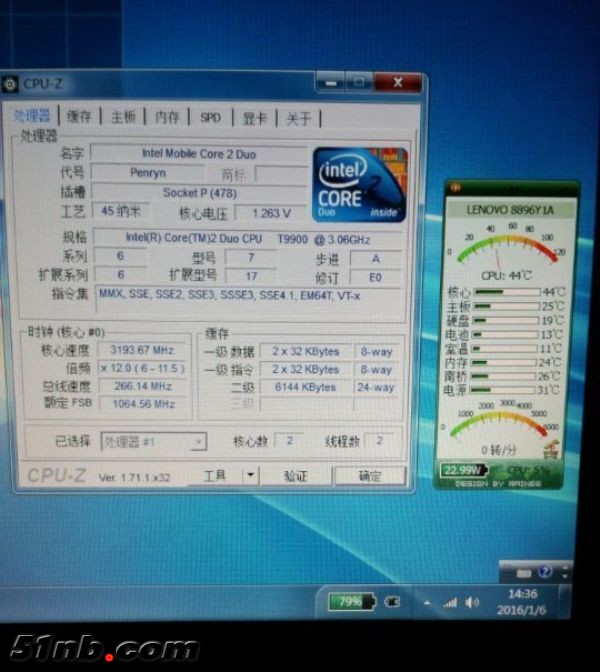The width and height of the screenshot is (600, 672).
Task: Switch to the 主板 tab
Action: [x=124, y=117]
